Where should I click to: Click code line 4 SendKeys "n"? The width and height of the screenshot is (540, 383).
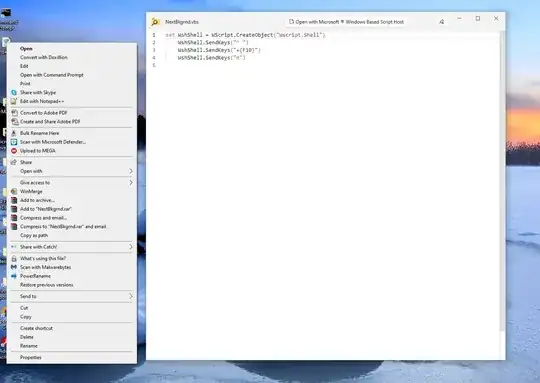click(211, 58)
